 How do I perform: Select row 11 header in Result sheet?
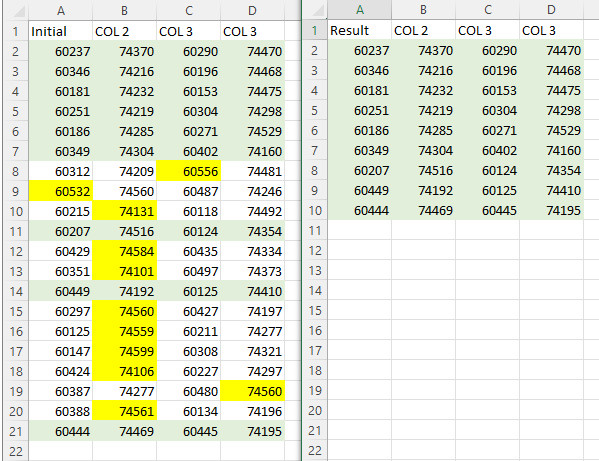tap(315, 230)
